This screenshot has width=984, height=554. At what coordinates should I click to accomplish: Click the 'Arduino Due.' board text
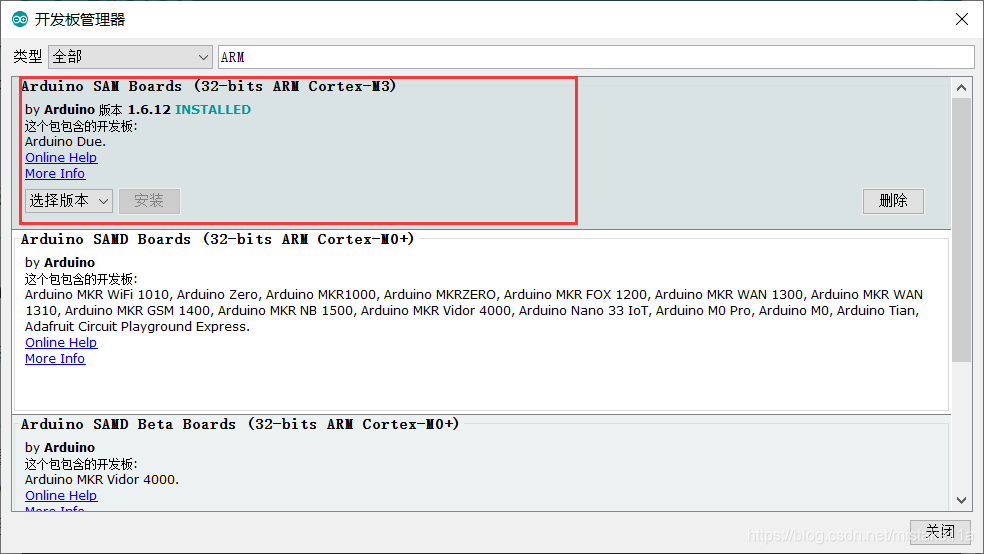point(65,142)
